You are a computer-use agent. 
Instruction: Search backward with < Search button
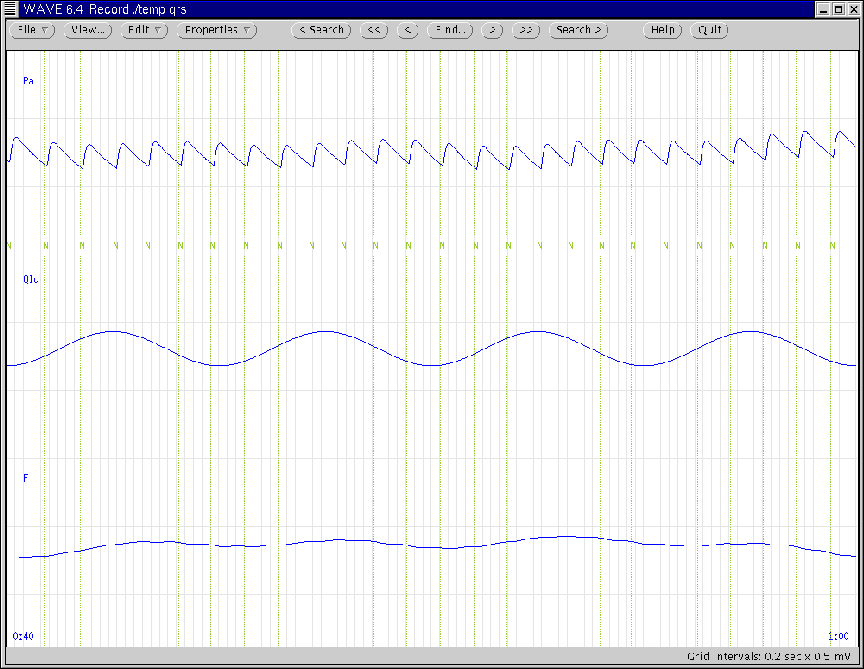click(321, 30)
